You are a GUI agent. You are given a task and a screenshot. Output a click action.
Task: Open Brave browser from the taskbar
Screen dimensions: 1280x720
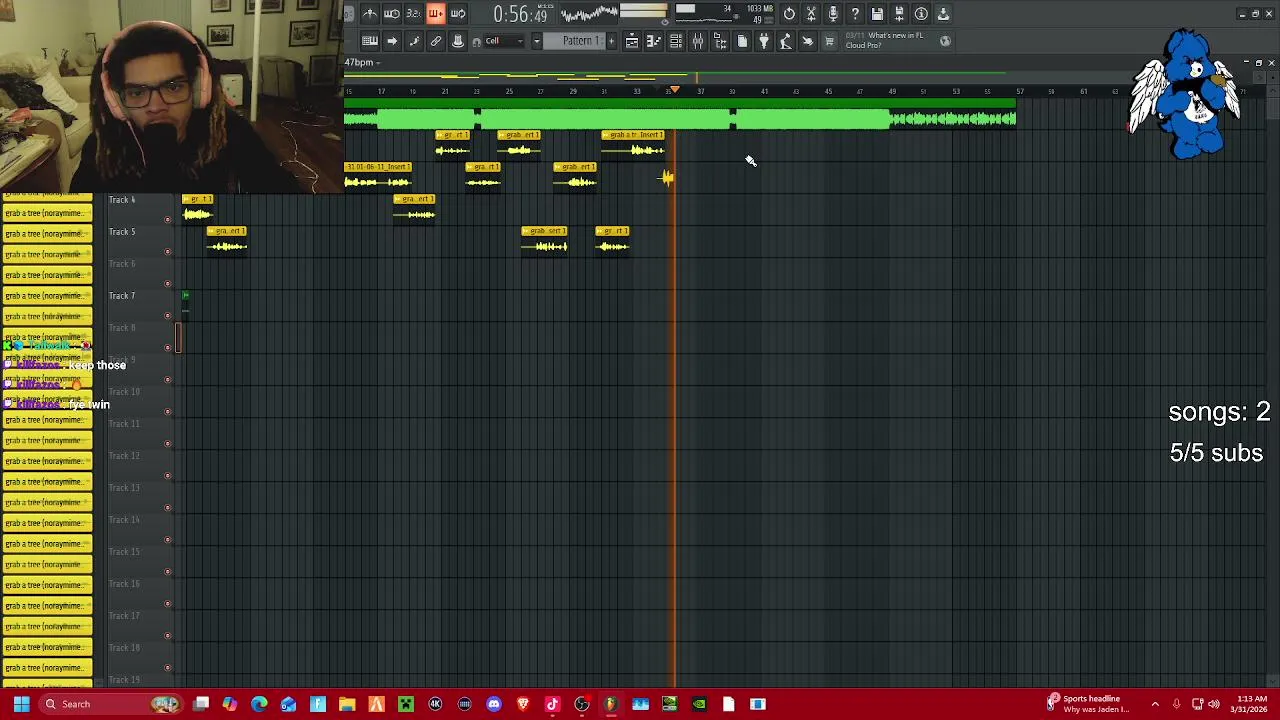pyautogui.click(x=523, y=704)
